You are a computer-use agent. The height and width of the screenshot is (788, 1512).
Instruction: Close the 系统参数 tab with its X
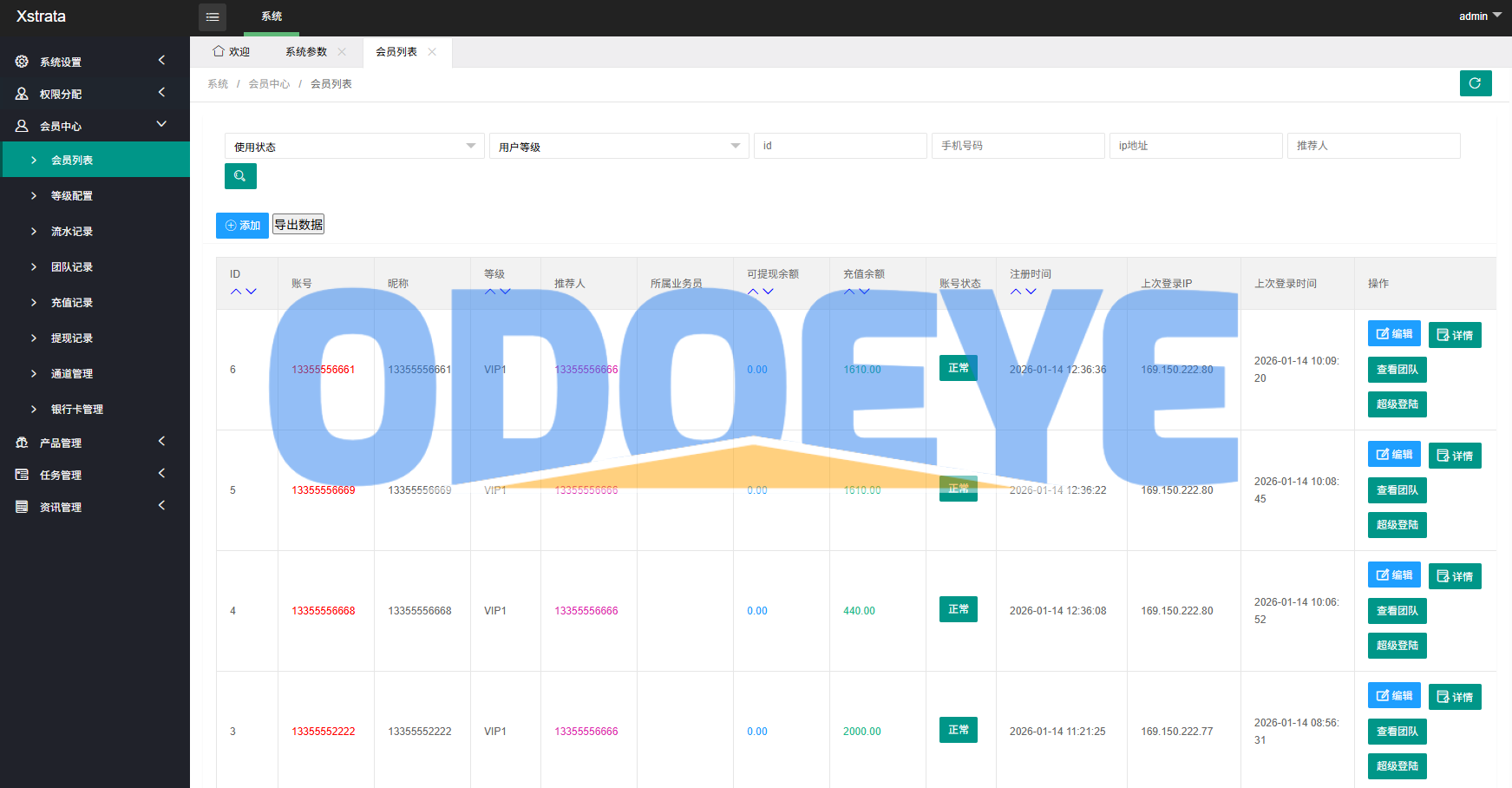[x=342, y=52]
